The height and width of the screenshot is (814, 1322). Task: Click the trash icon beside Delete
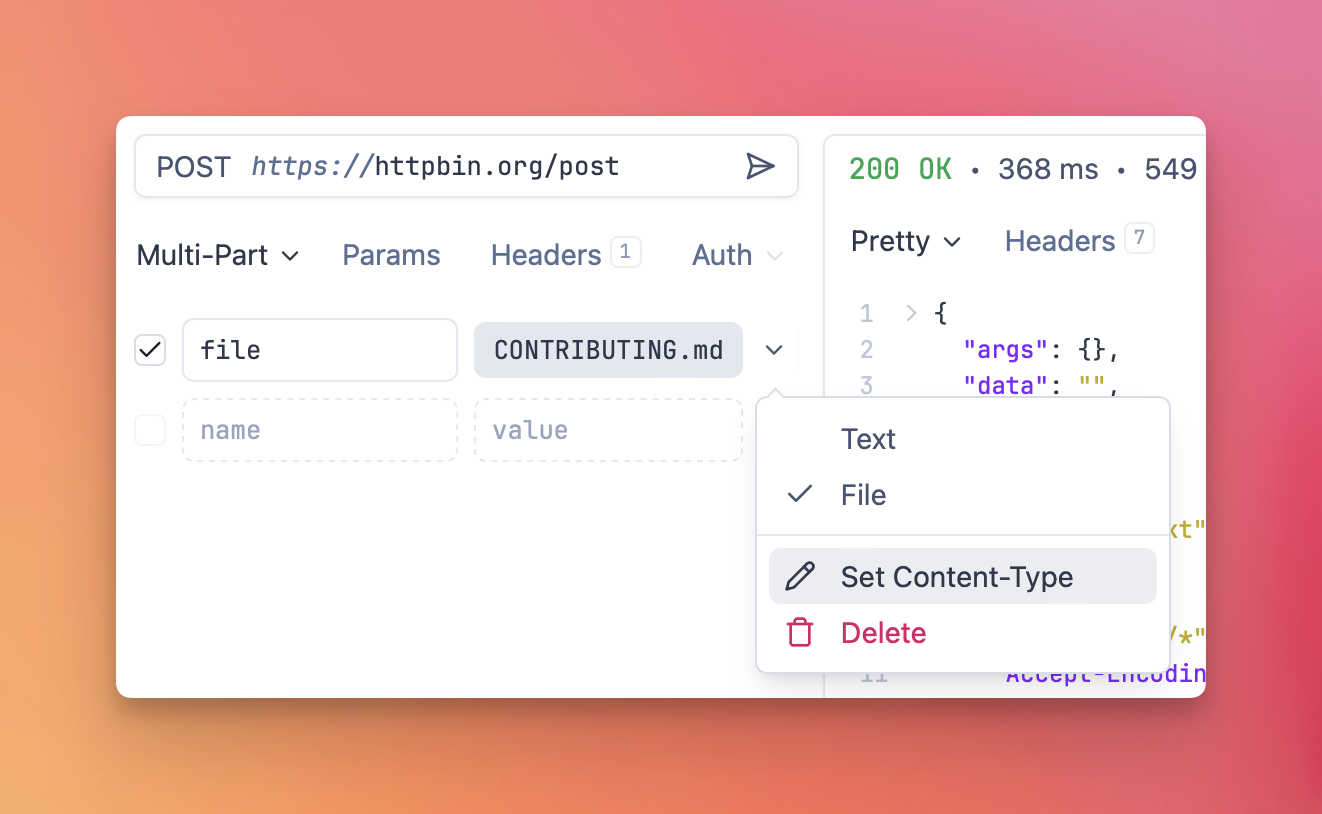[x=800, y=633]
